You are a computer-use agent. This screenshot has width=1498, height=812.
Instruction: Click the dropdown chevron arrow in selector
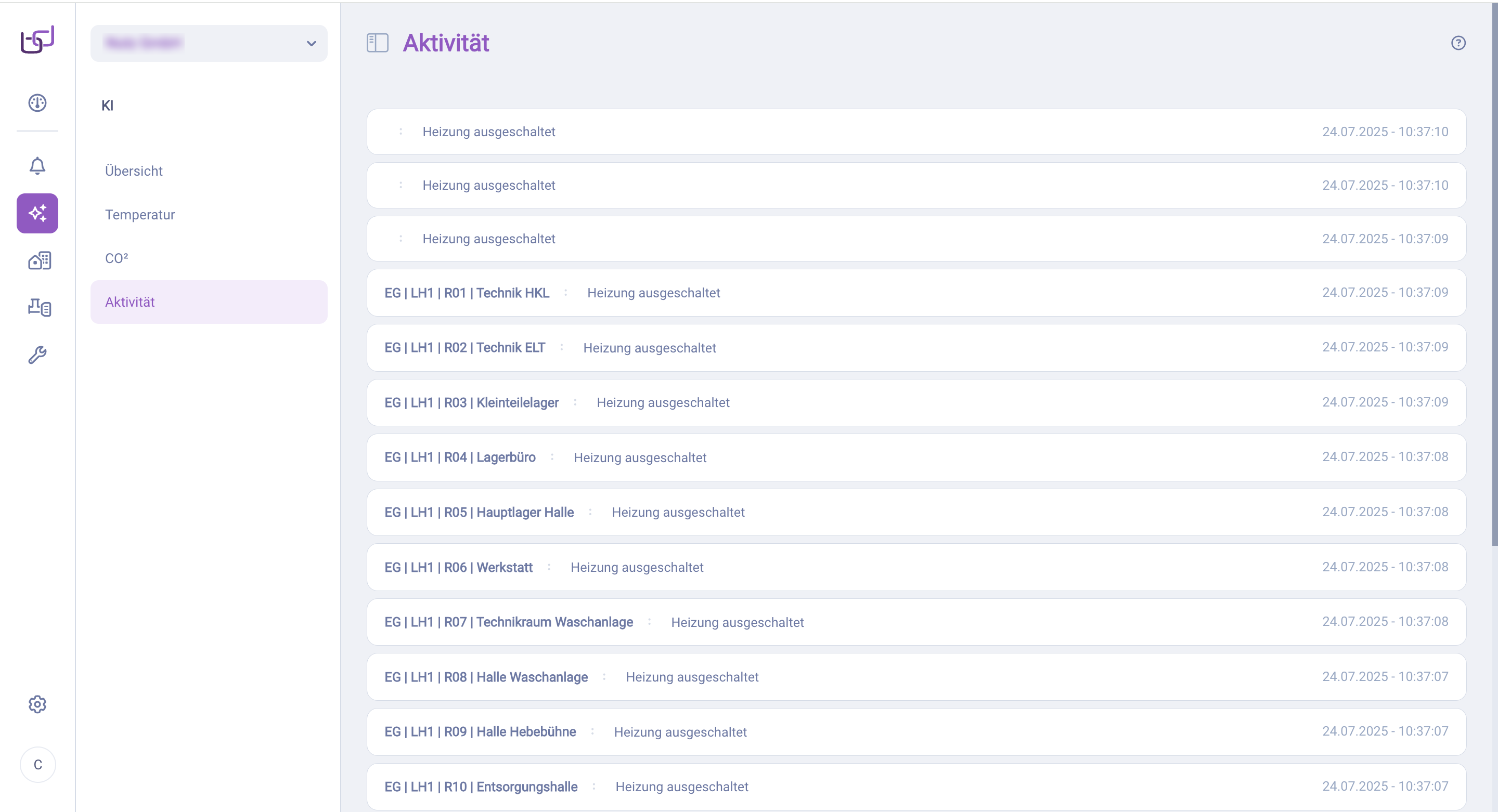[311, 44]
